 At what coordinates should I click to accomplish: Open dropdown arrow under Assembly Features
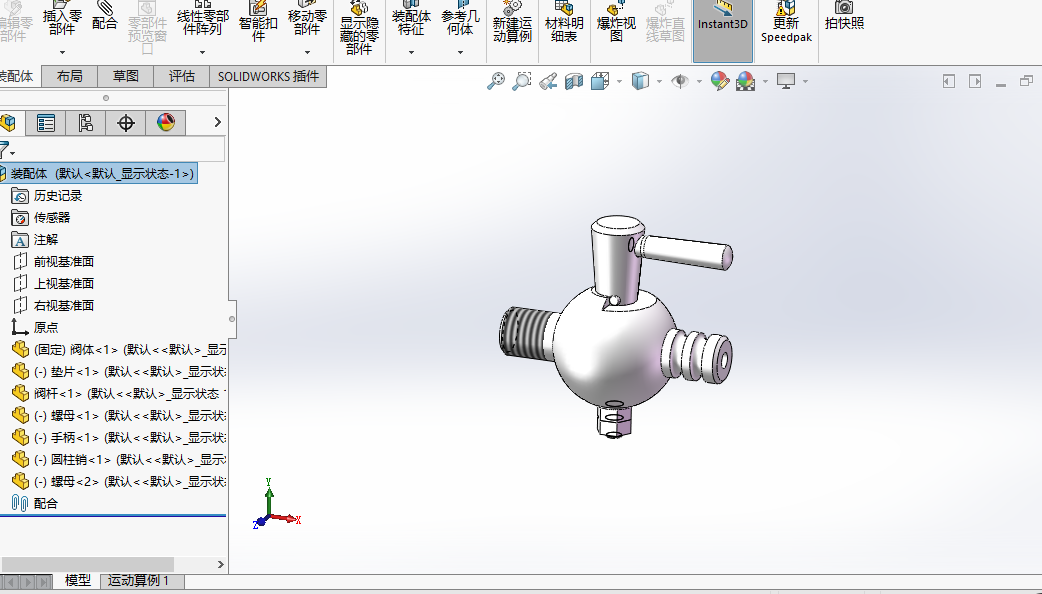pyautogui.click(x=411, y=52)
